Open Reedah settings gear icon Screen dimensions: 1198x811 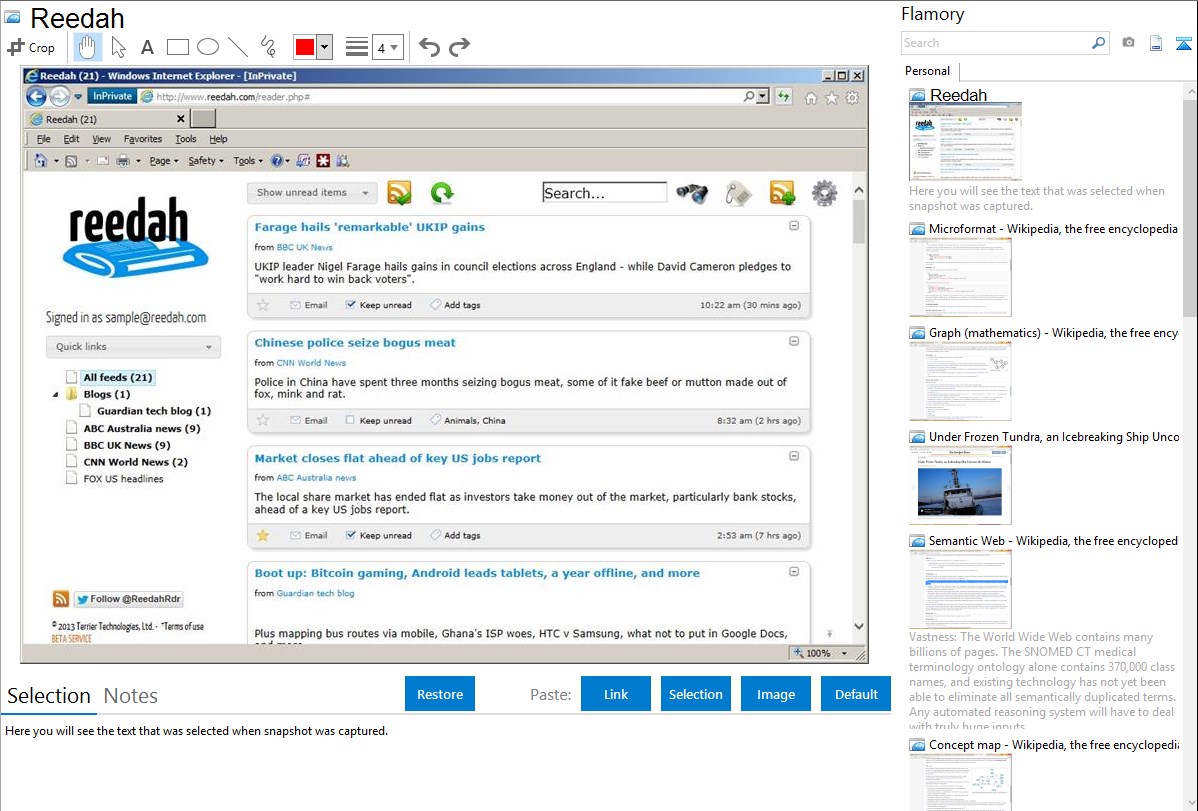tap(824, 193)
